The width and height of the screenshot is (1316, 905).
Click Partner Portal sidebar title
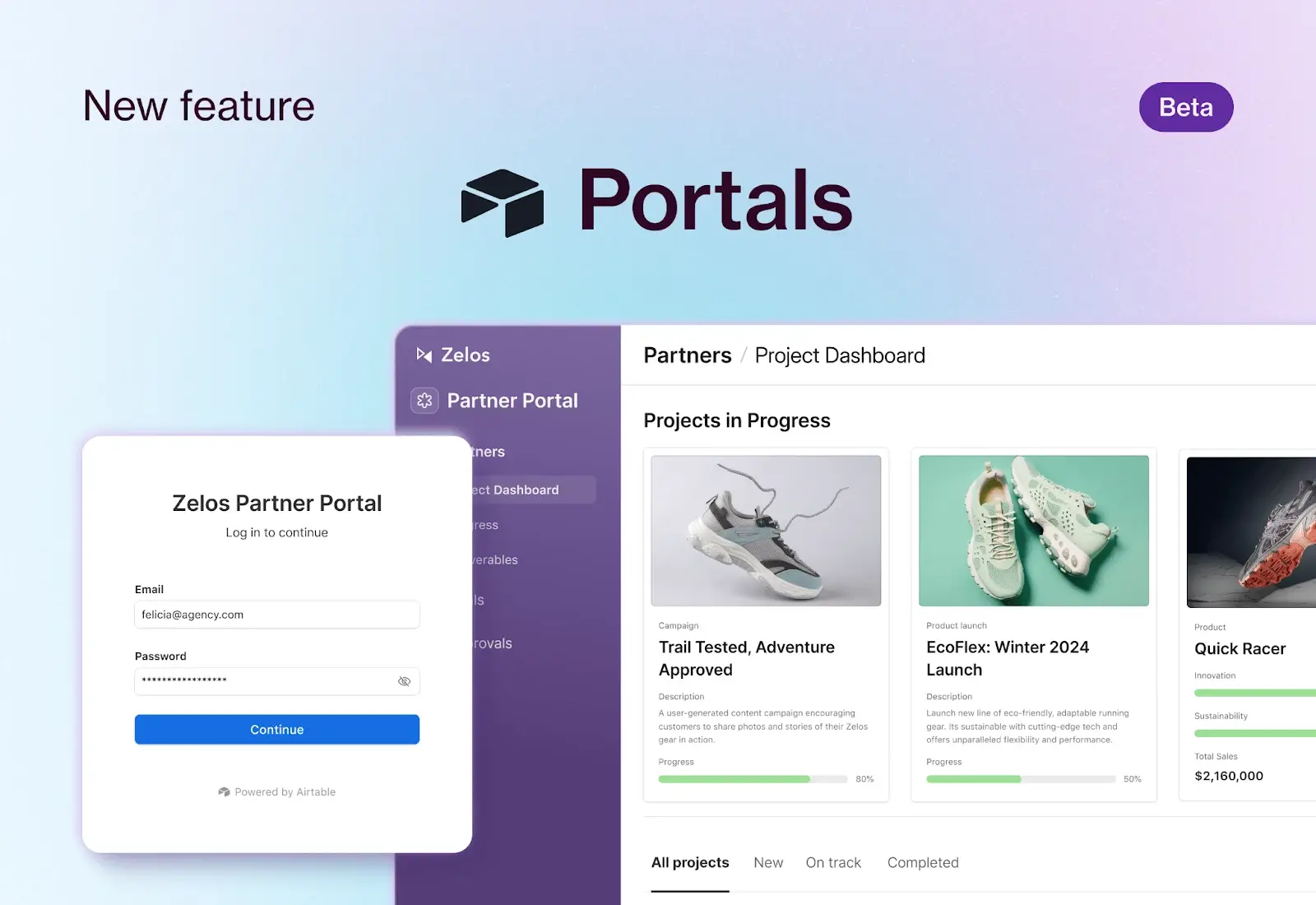tap(512, 401)
